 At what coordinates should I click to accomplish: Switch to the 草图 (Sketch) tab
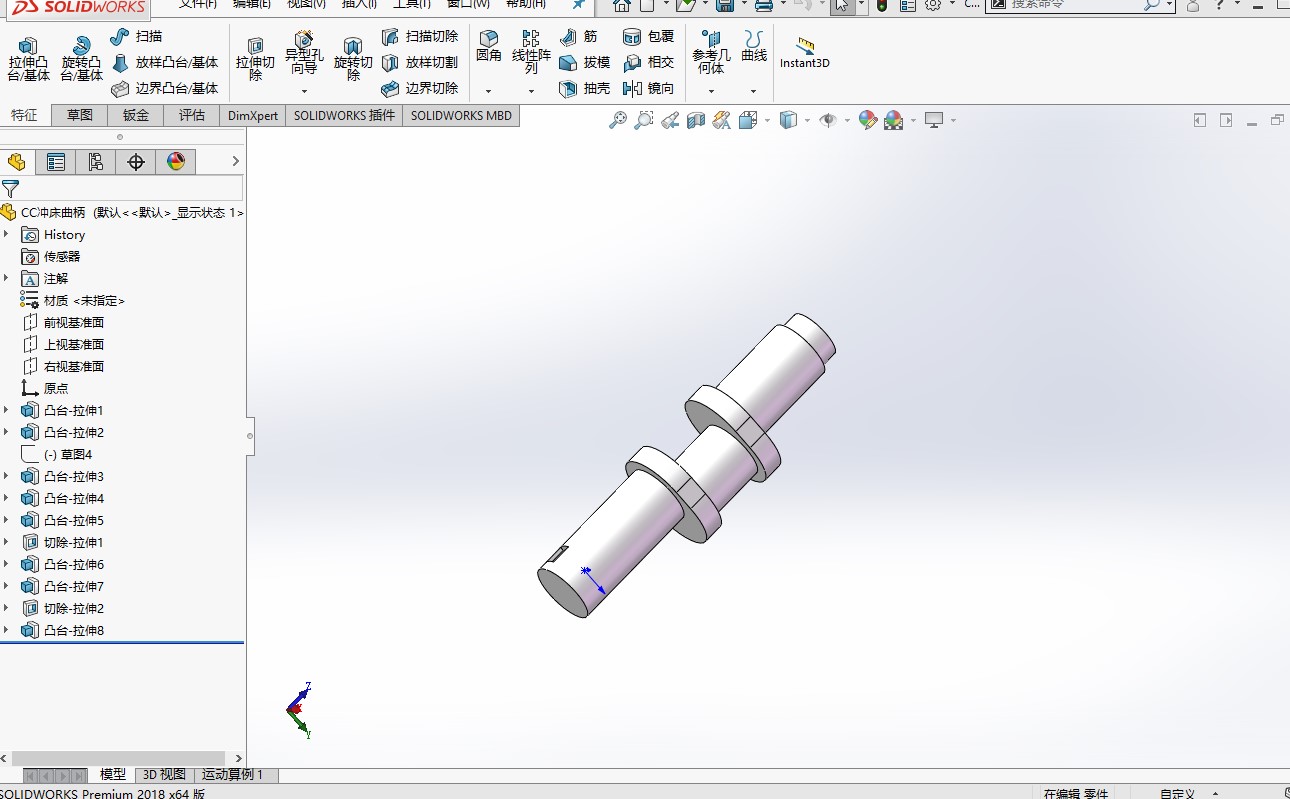coord(80,115)
